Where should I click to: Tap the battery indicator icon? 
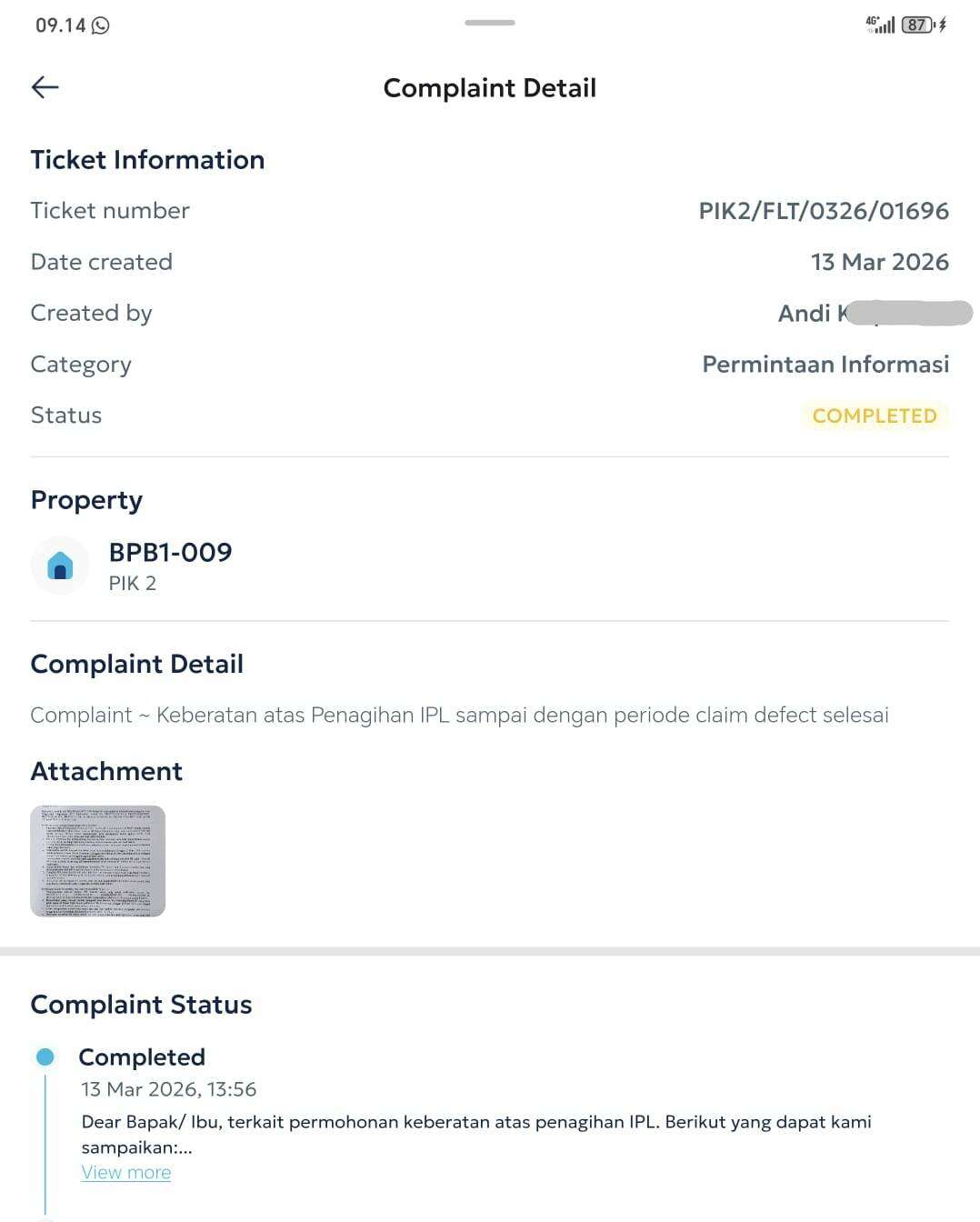click(x=917, y=25)
